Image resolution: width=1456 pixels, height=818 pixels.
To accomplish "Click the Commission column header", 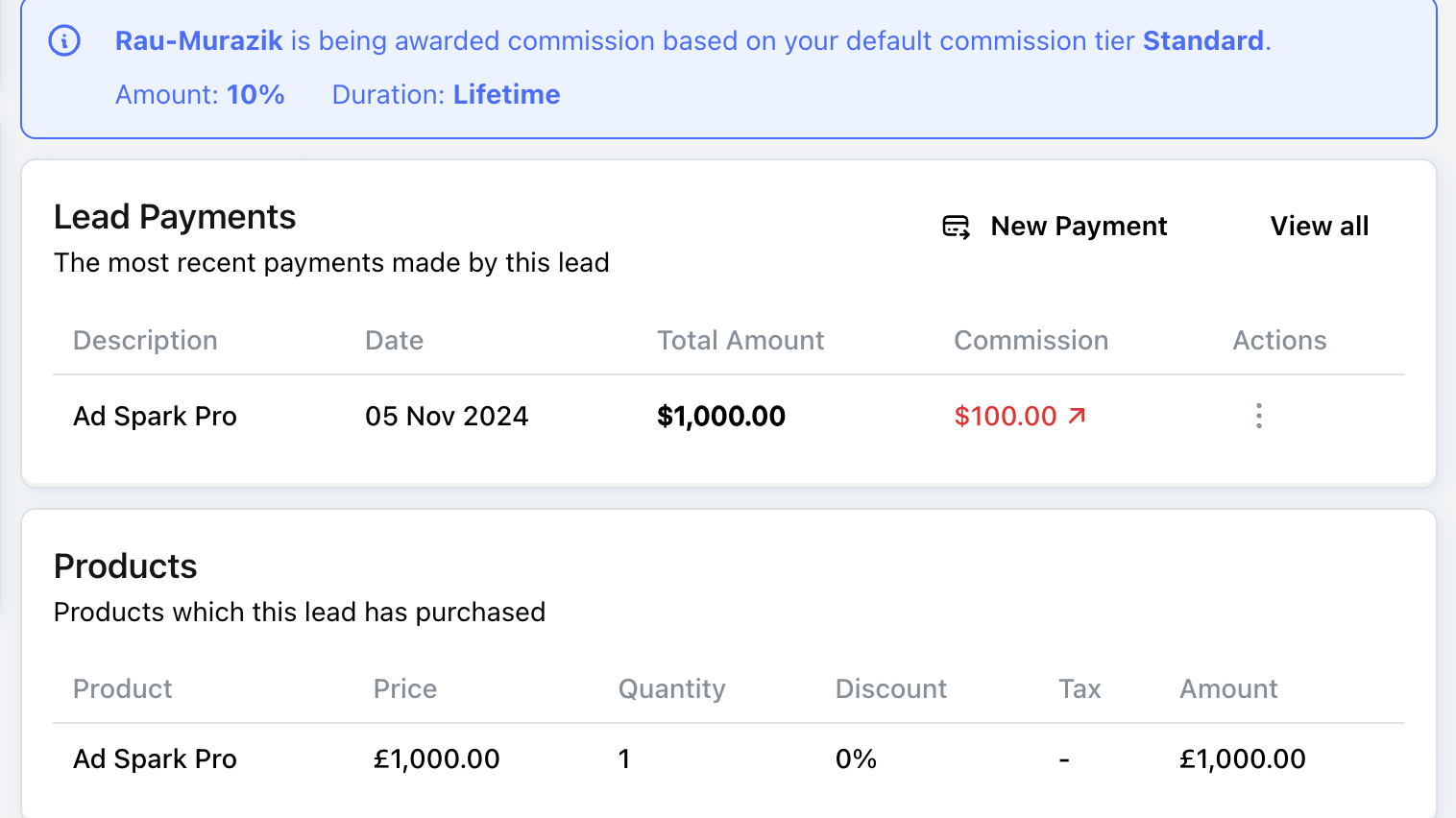I will pyautogui.click(x=1031, y=341).
